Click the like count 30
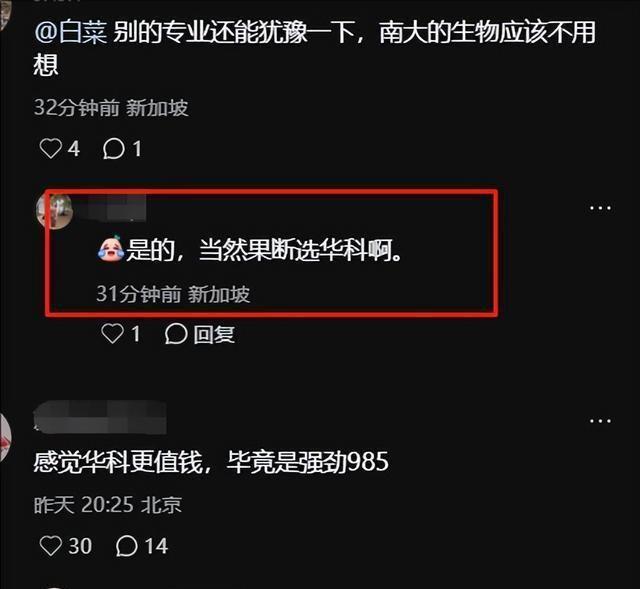640x589 pixels. tap(80, 546)
